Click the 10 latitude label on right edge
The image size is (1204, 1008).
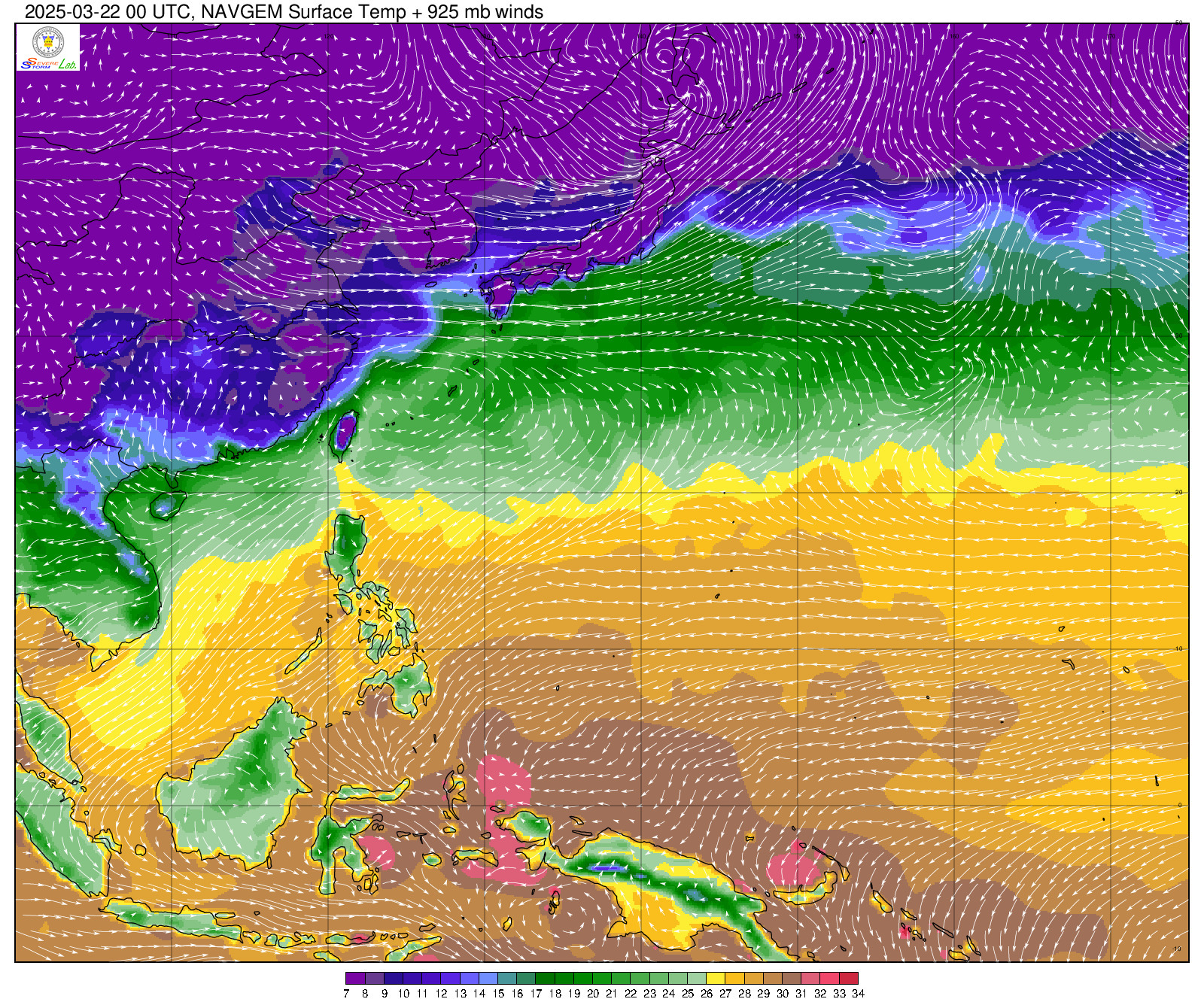tap(1178, 648)
